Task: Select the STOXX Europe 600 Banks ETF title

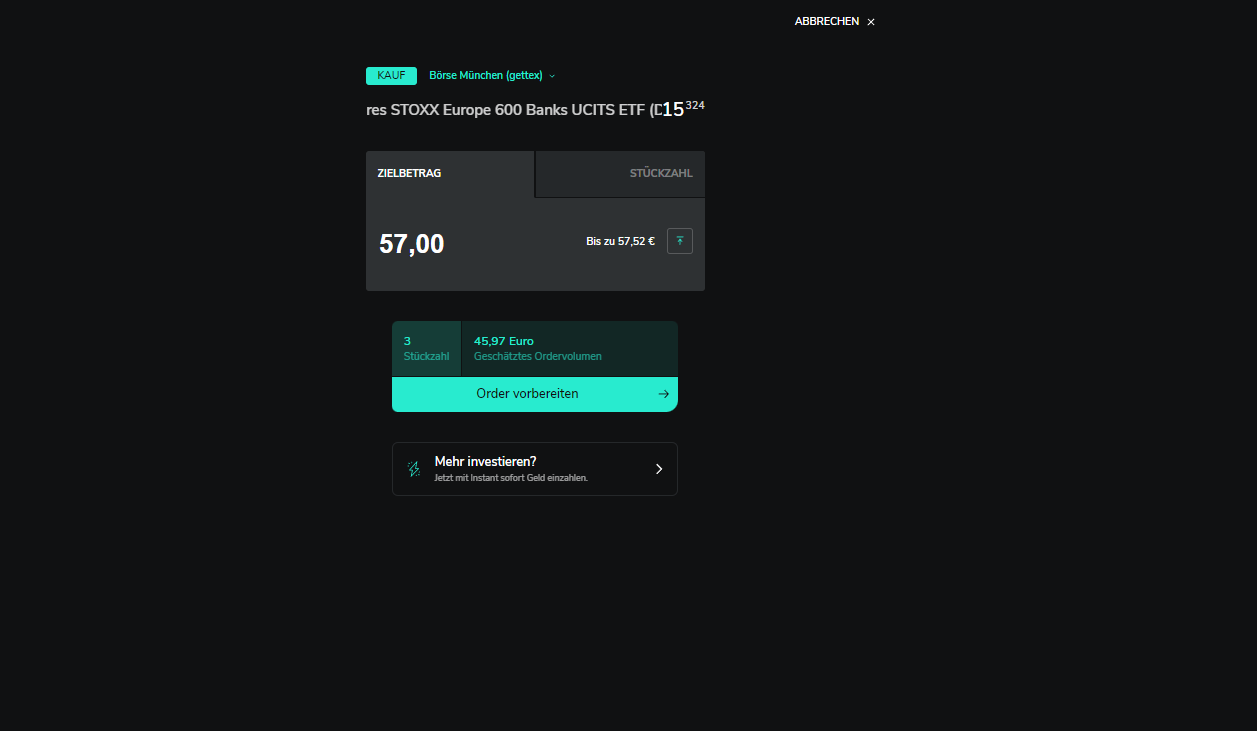Action: tap(514, 110)
